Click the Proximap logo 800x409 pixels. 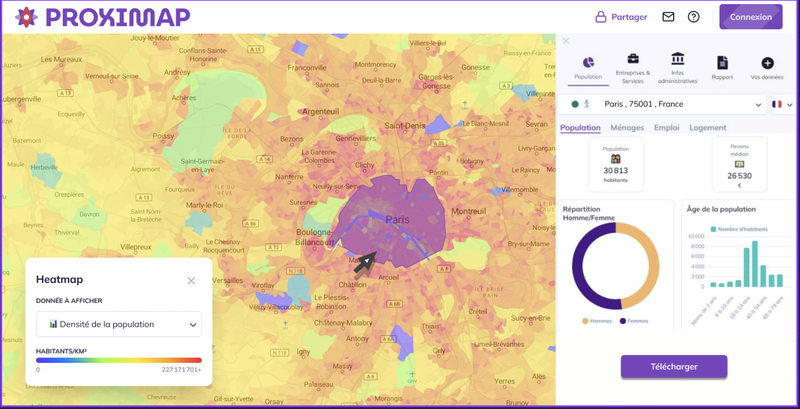pyautogui.click(x=102, y=17)
